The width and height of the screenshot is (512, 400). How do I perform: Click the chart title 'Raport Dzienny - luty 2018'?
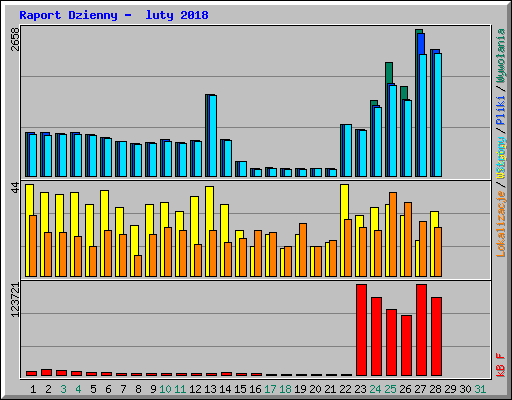tap(114, 15)
